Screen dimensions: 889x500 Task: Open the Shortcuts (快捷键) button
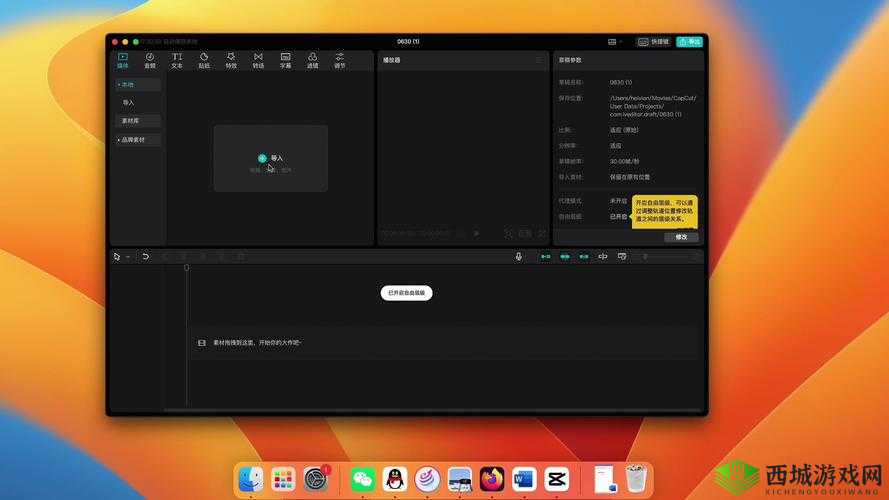point(654,42)
